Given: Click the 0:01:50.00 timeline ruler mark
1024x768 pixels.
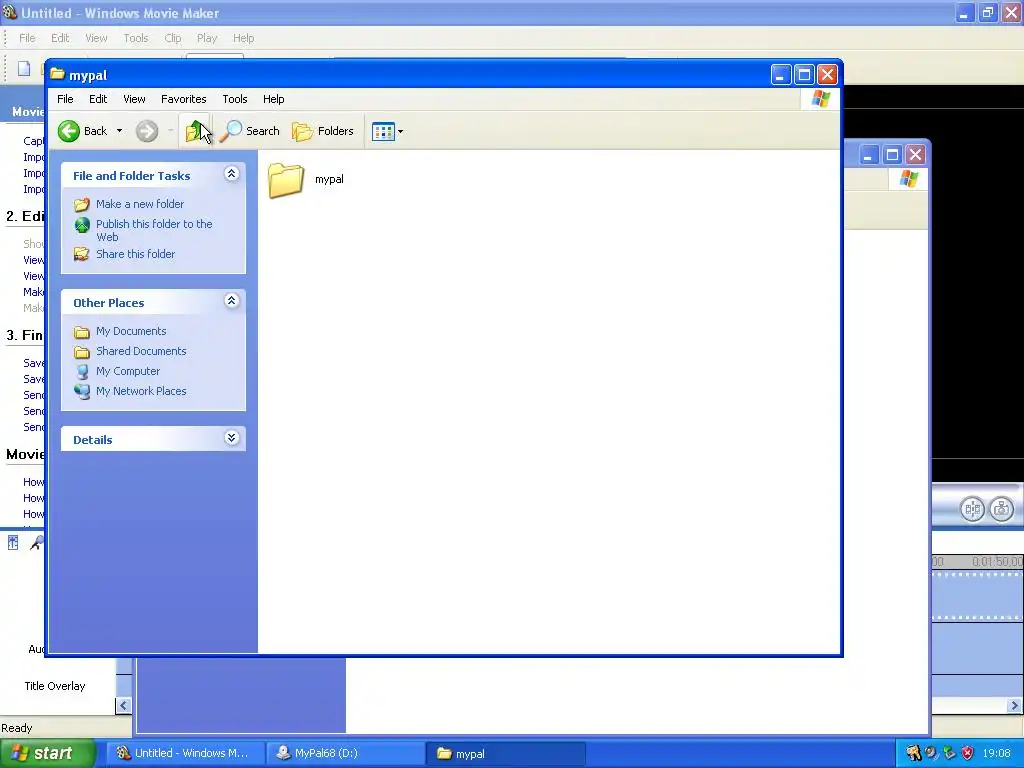Looking at the screenshot, I should [997, 562].
